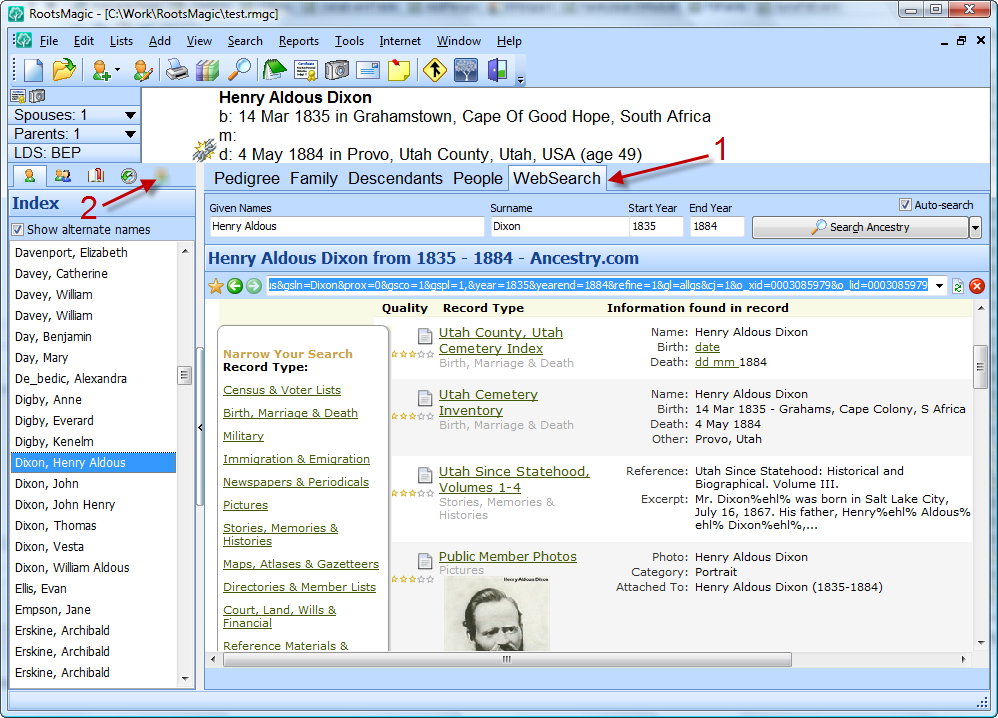Open Search Ancestry provider dropdown arrow
Viewport: 998px width, 718px height.
pyautogui.click(x=975, y=227)
